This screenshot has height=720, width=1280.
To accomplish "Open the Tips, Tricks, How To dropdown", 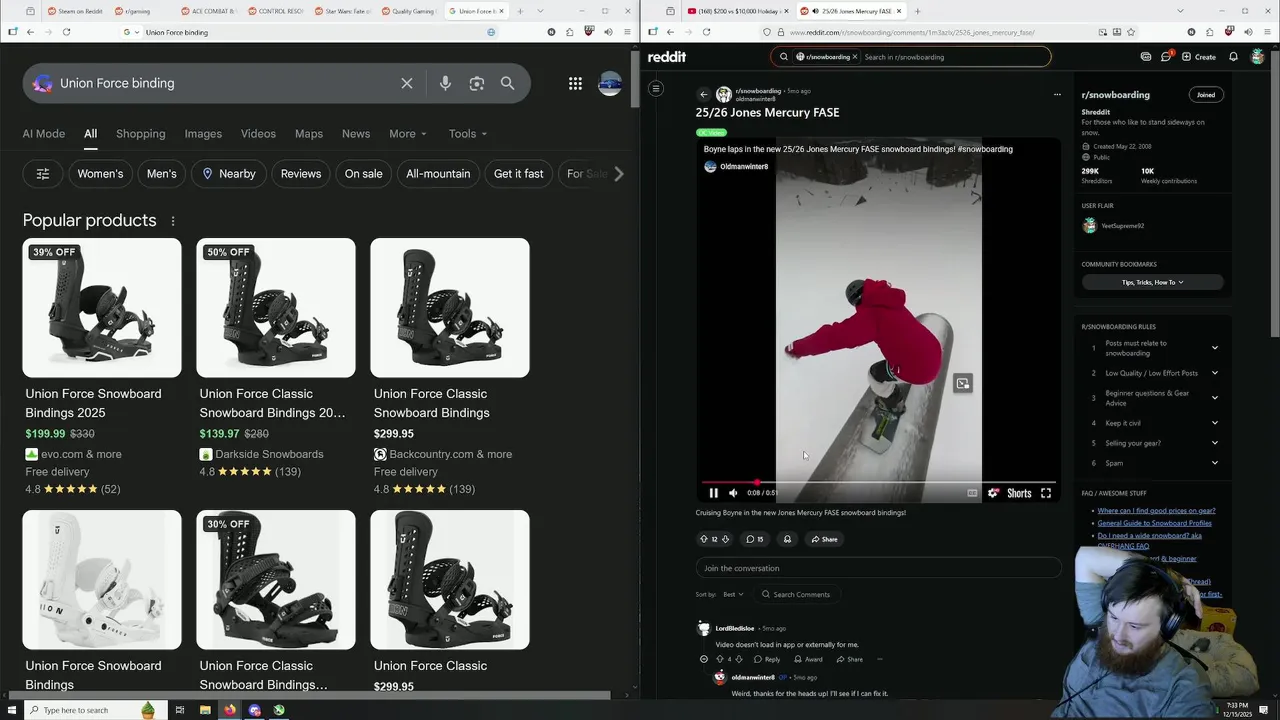I will tap(1152, 282).
